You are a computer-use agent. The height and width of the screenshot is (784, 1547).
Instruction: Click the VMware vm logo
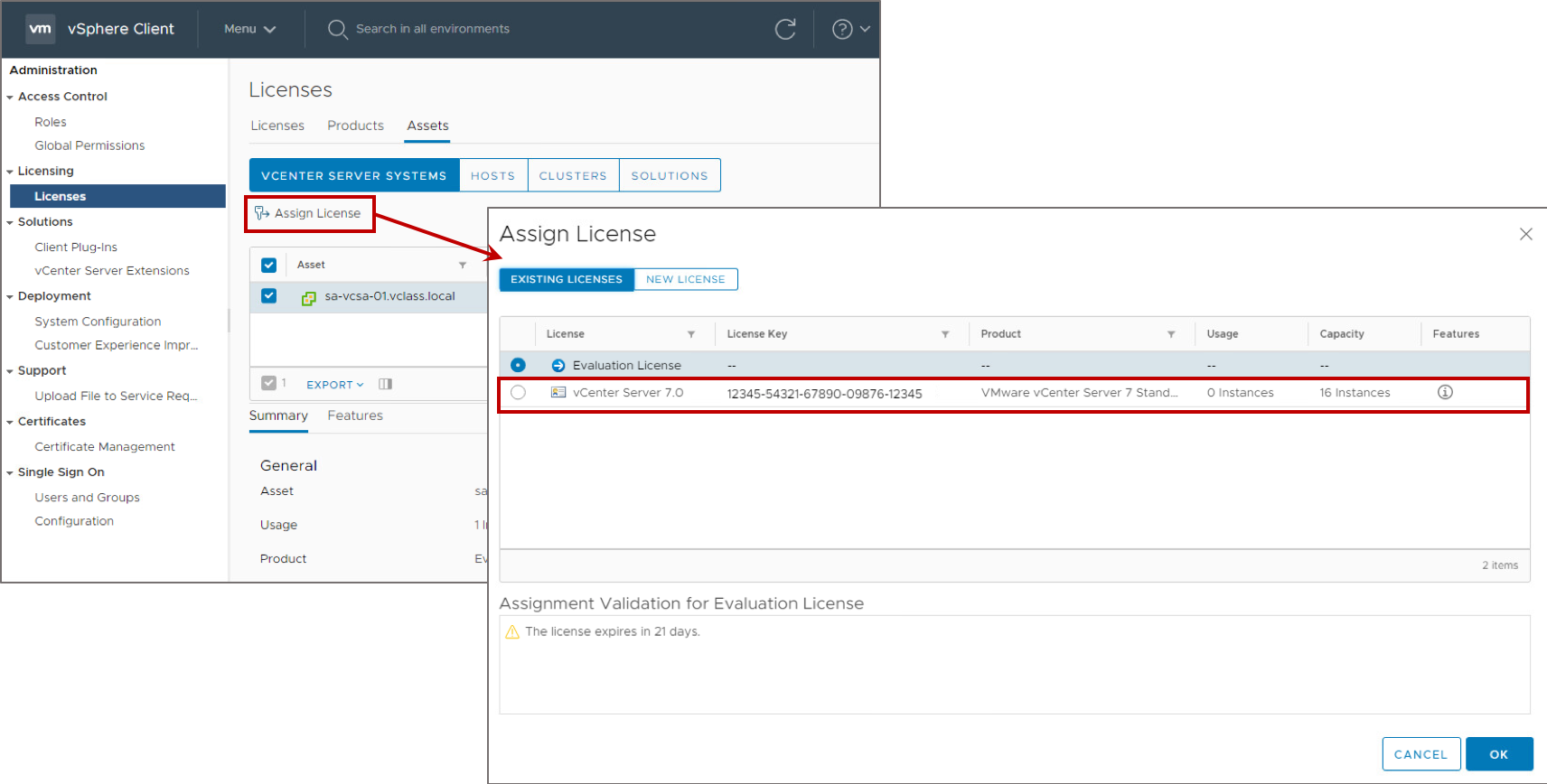pos(40,29)
